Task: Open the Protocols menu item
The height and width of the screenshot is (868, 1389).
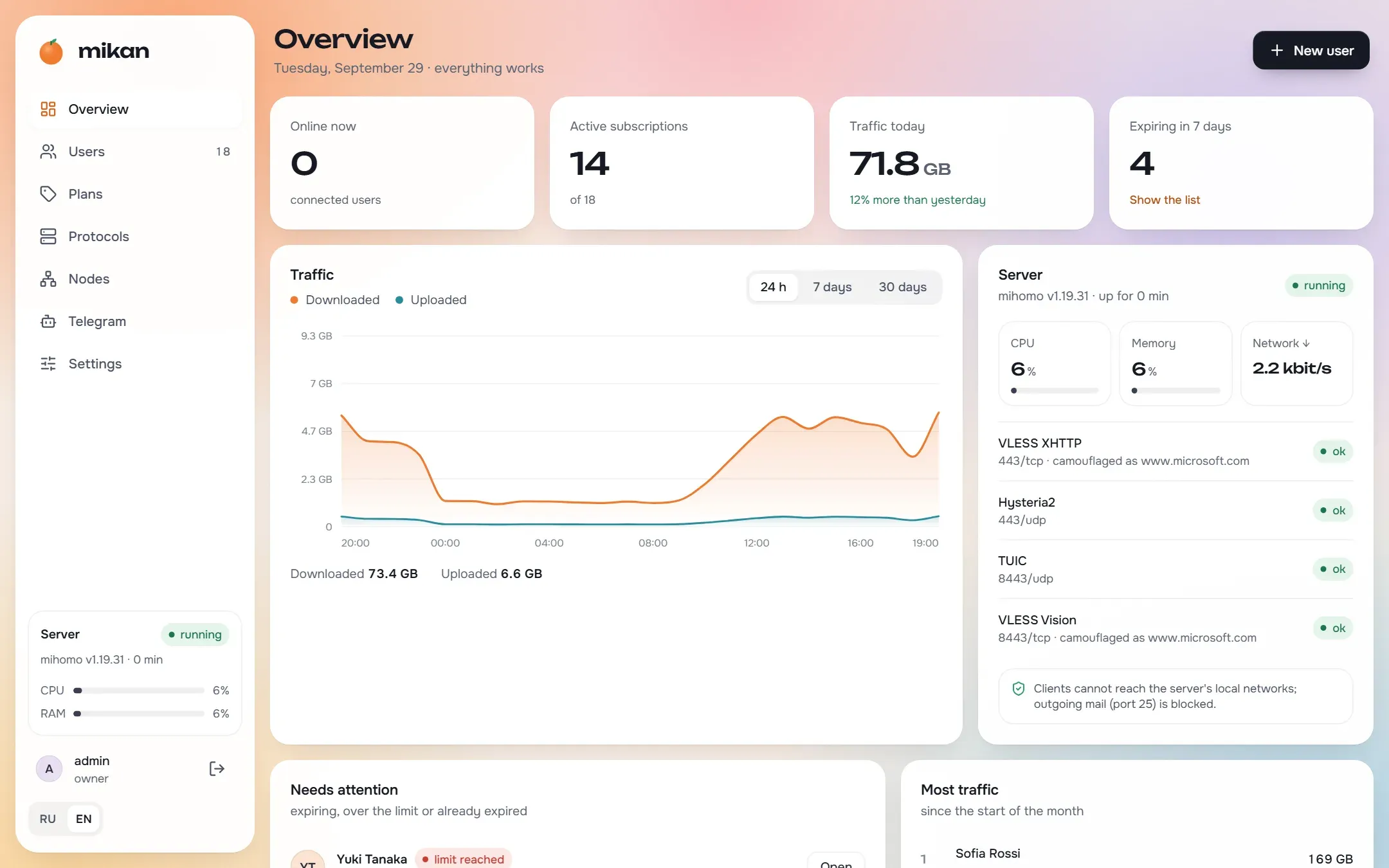Action: tap(135, 236)
